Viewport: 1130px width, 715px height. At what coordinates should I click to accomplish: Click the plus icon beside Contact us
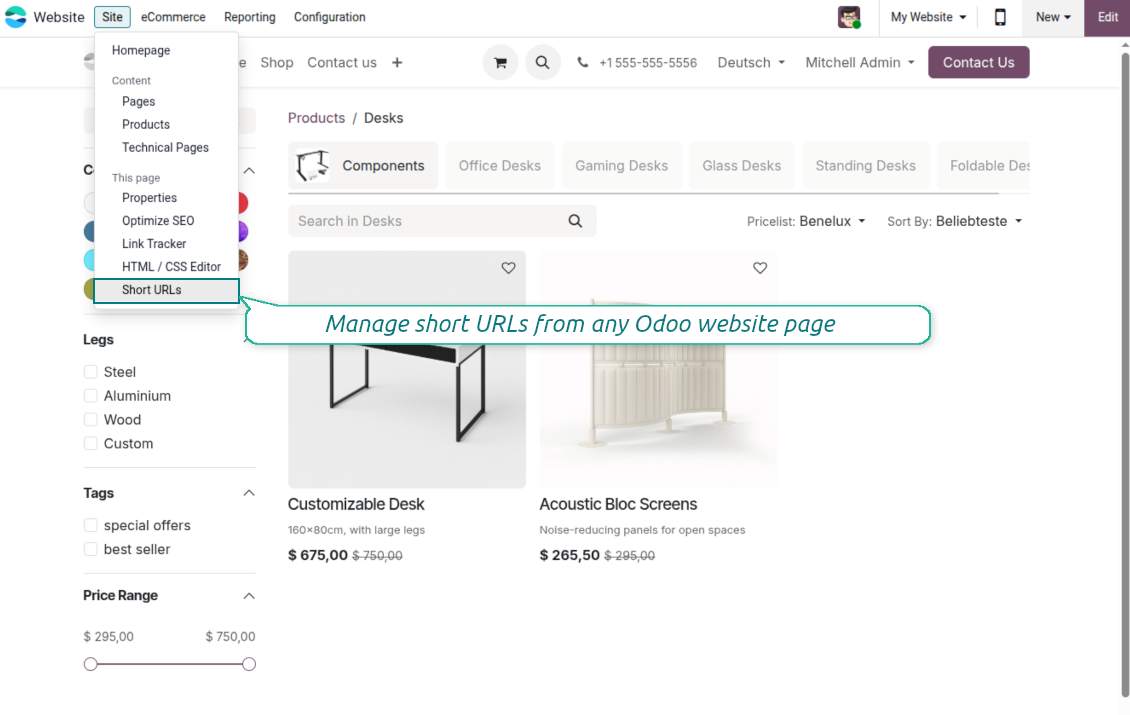[x=397, y=62]
